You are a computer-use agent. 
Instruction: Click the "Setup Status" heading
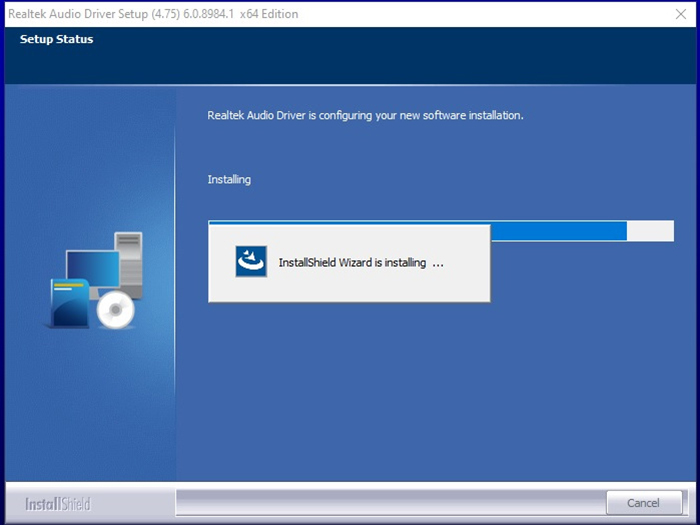click(x=56, y=40)
